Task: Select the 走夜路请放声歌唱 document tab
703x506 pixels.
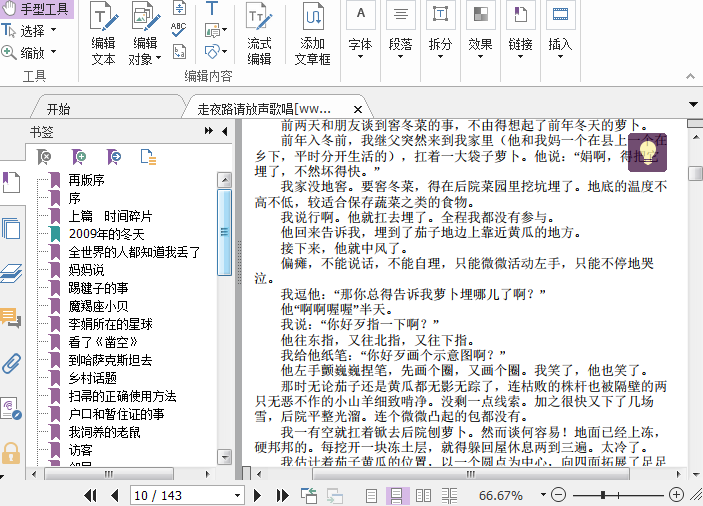Action: tap(265, 109)
